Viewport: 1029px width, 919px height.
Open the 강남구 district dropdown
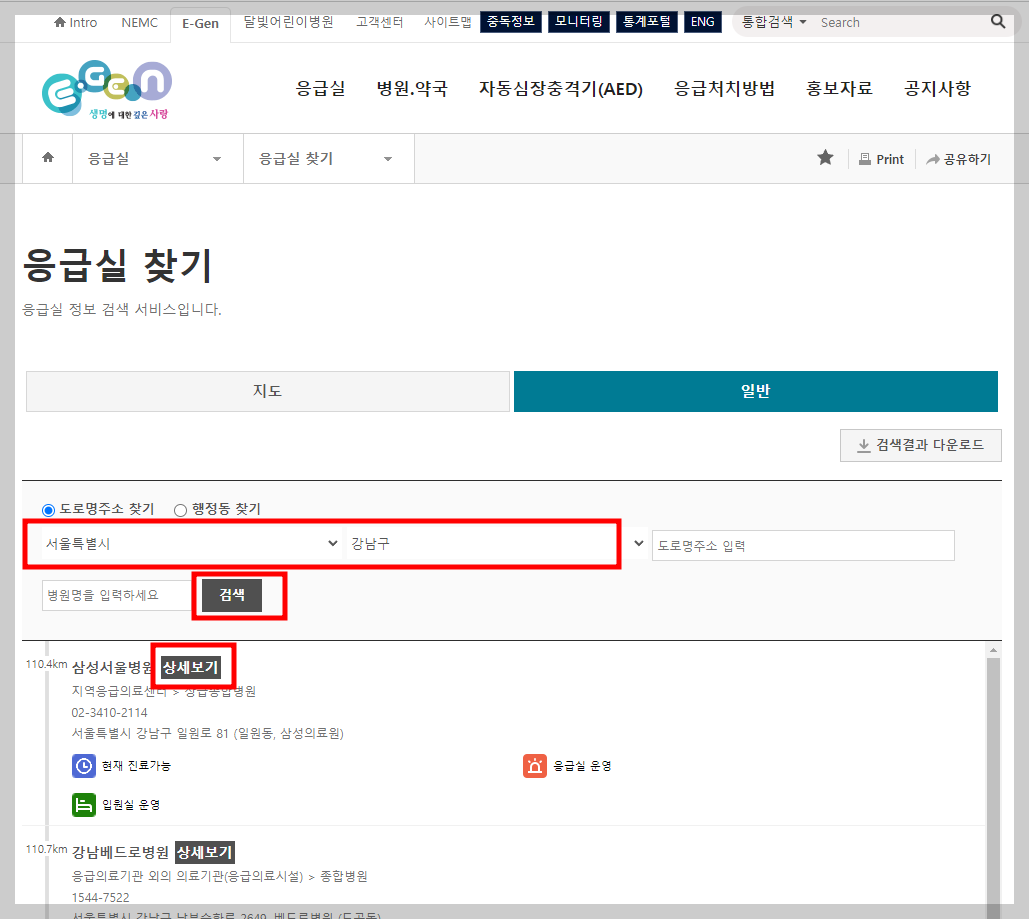[x=497, y=544]
